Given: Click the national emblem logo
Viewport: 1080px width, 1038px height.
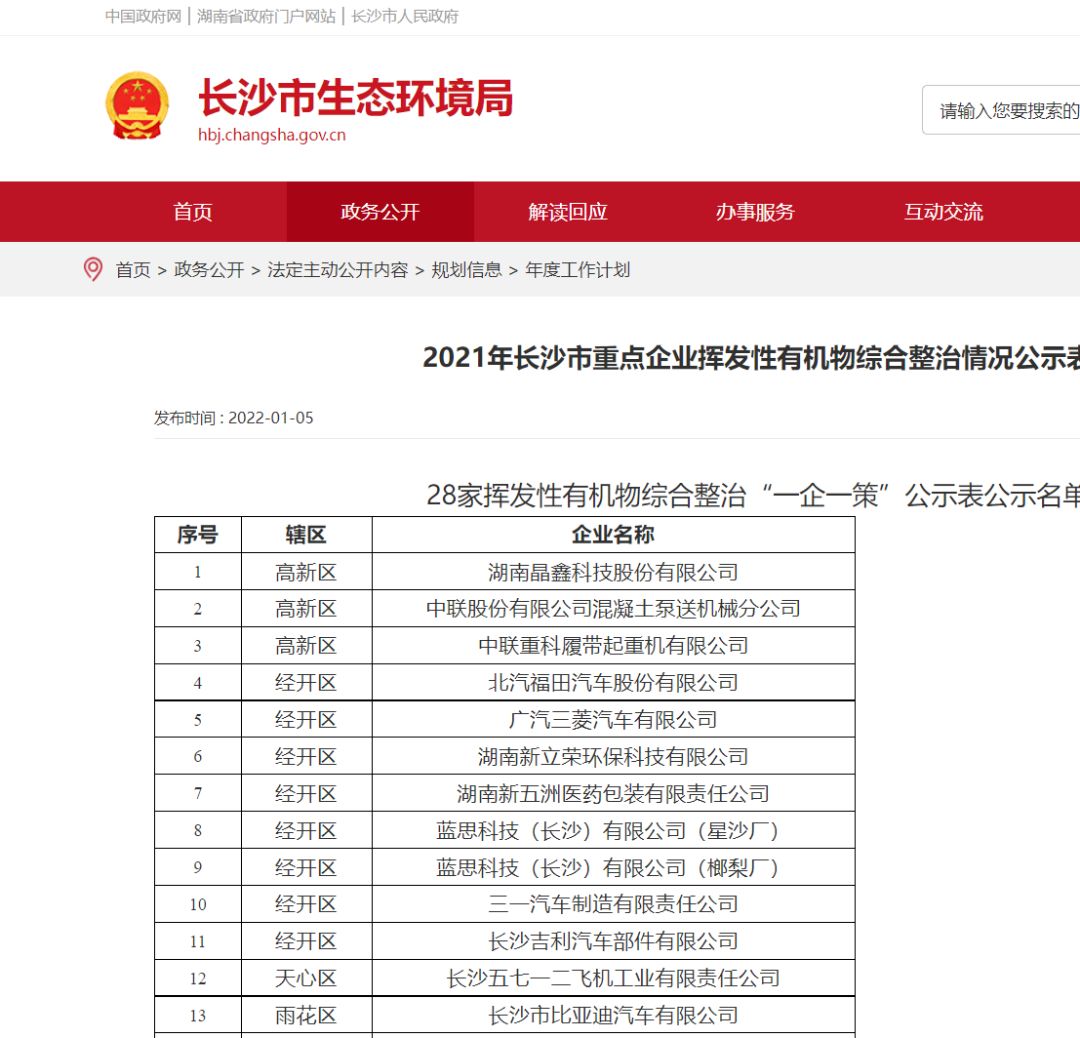Looking at the screenshot, I should (137, 106).
